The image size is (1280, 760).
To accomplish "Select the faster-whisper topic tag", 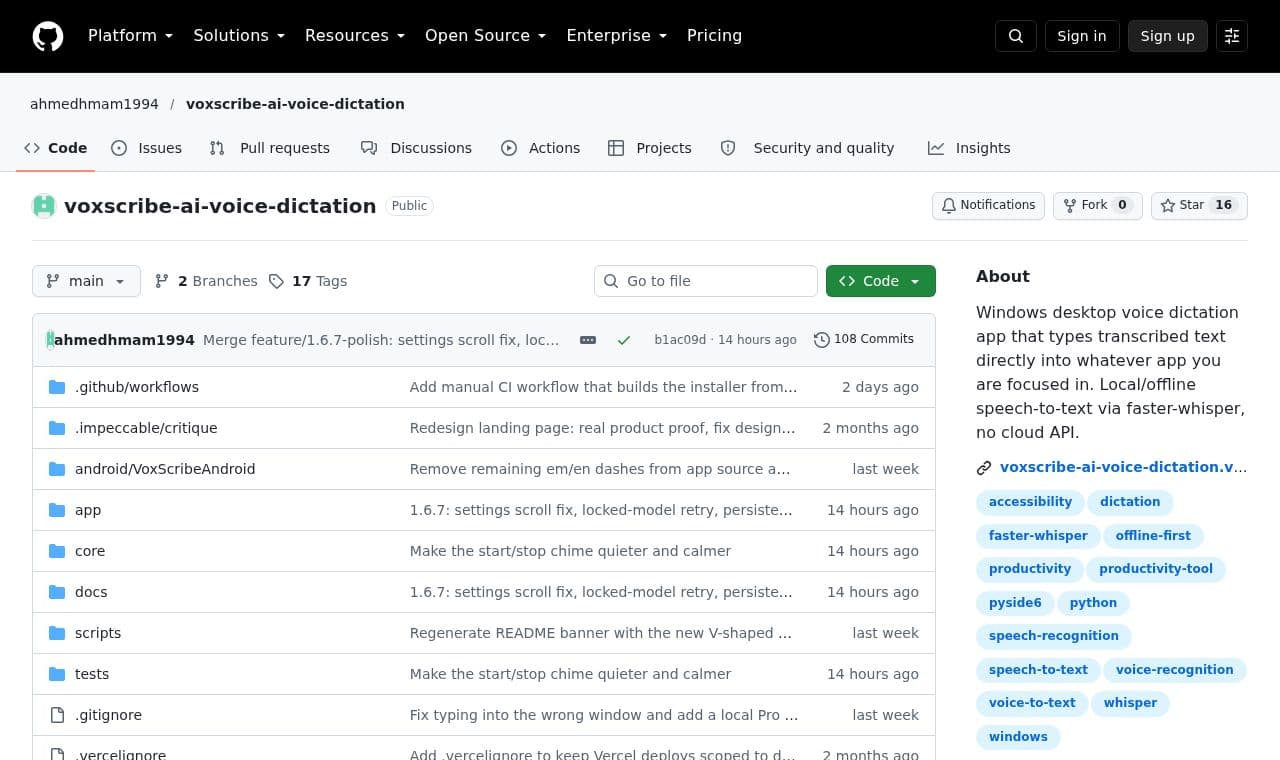I will pyautogui.click(x=1038, y=536).
